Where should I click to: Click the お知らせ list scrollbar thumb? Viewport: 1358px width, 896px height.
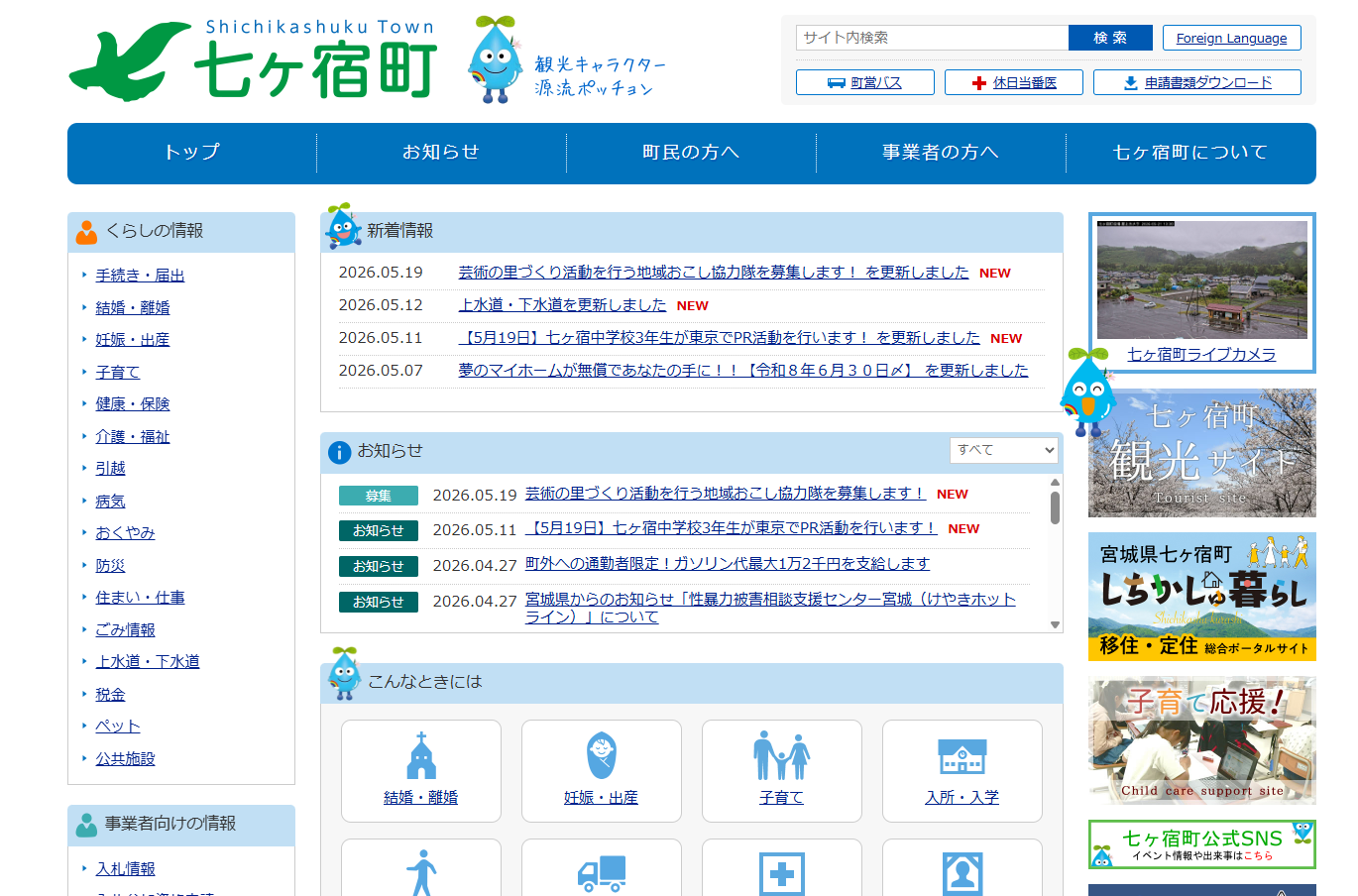point(1055,507)
